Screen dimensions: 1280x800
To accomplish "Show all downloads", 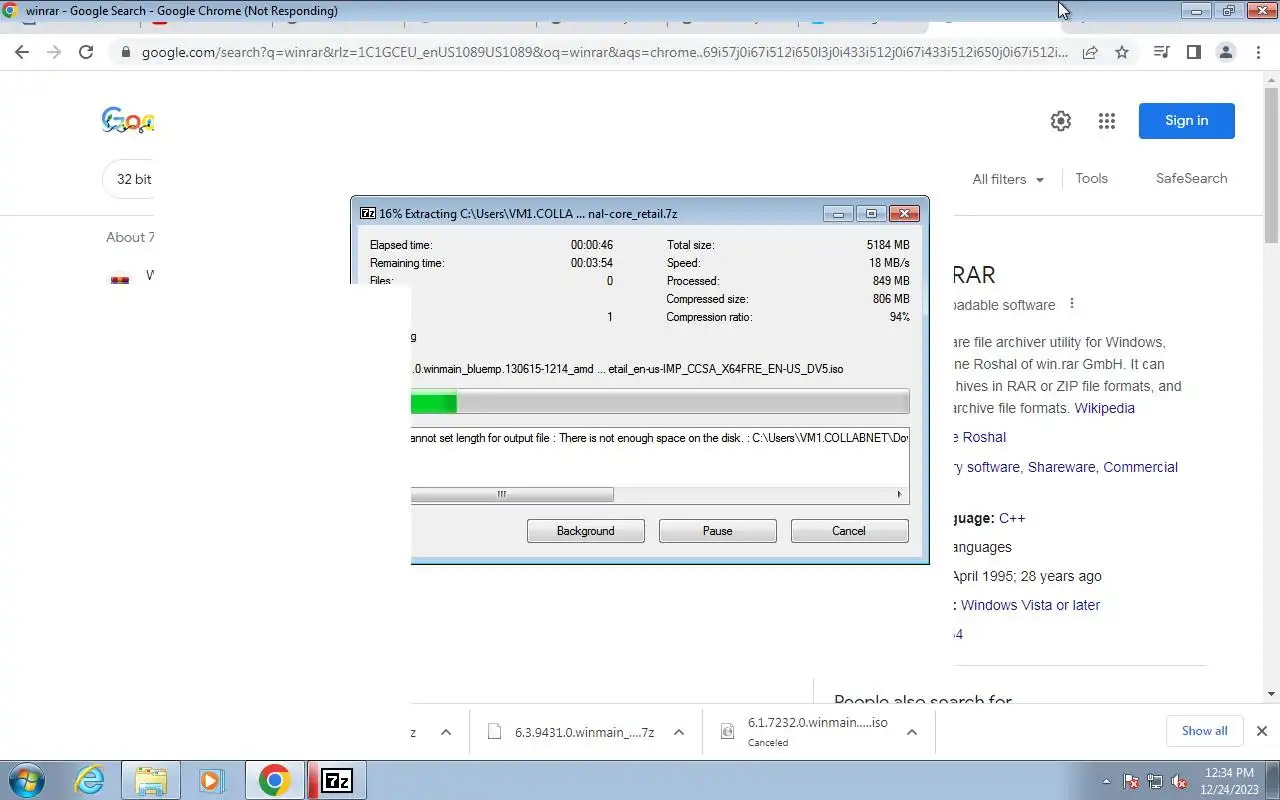I will pos(1204,731).
